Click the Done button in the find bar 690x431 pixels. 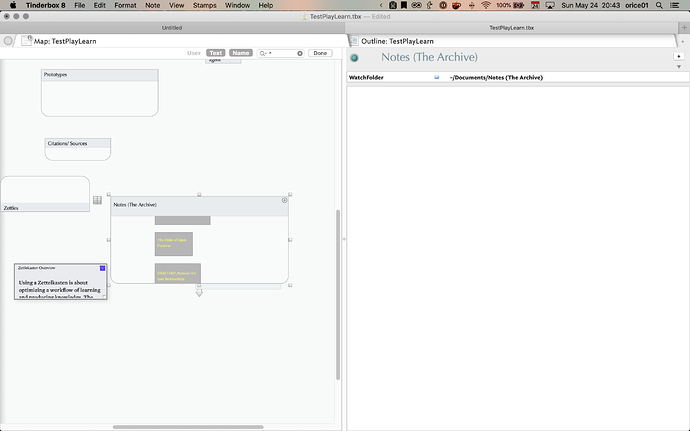[x=320, y=53]
